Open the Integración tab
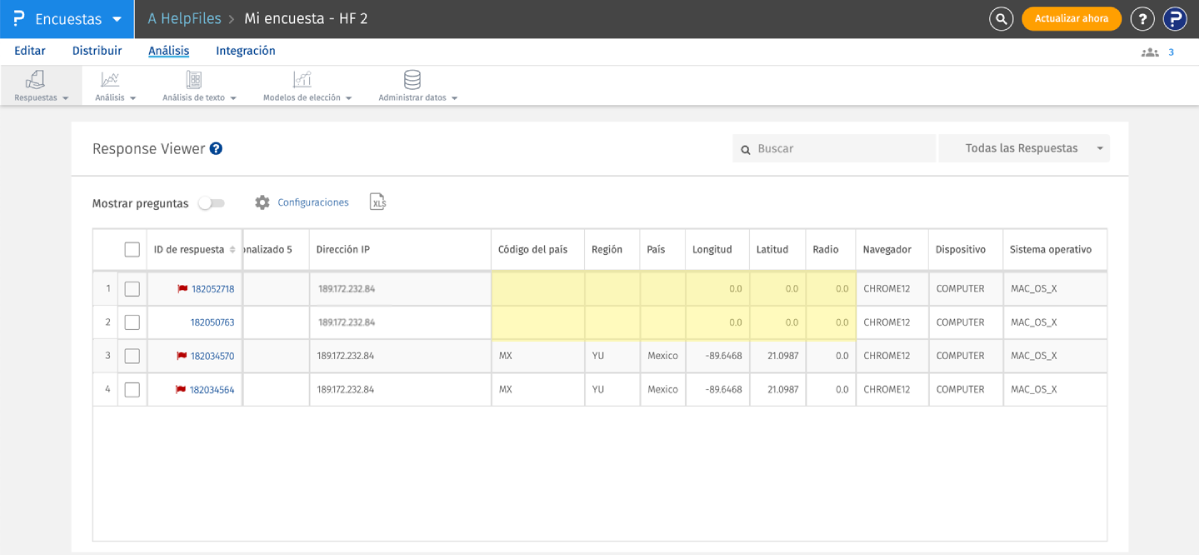The height and width of the screenshot is (555, 1199). (245, 51)
